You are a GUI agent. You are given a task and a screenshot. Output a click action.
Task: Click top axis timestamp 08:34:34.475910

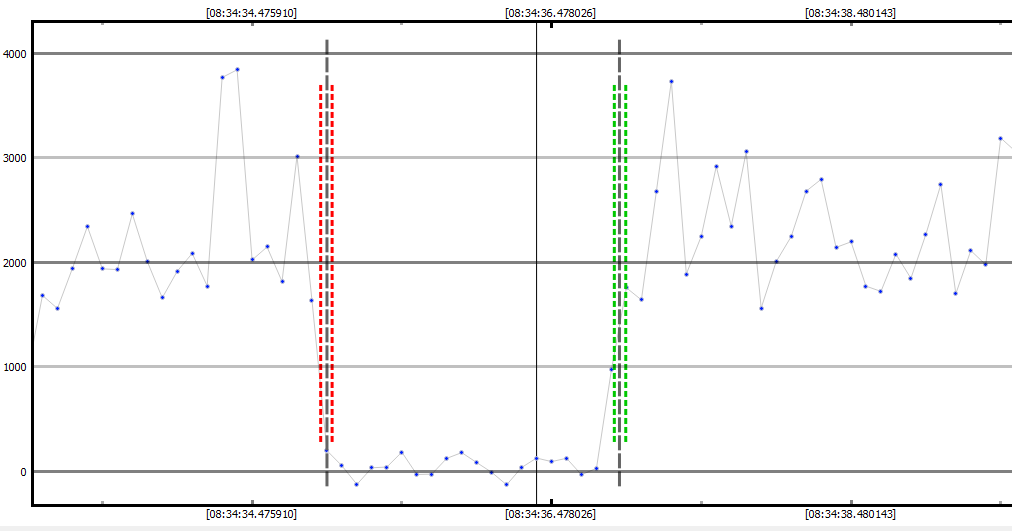click(252, 13)
